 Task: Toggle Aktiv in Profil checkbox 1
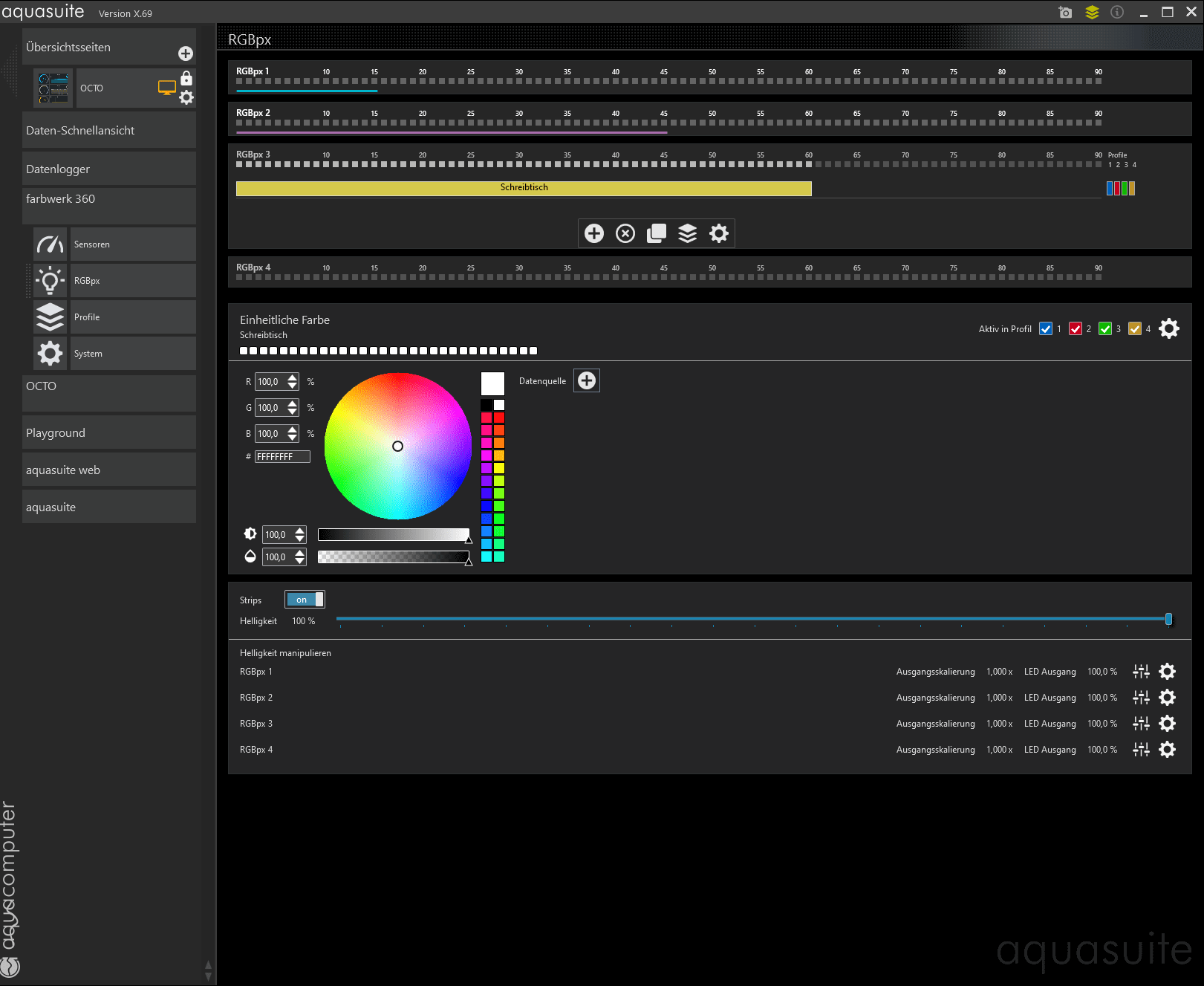[x=1046, y=328]
